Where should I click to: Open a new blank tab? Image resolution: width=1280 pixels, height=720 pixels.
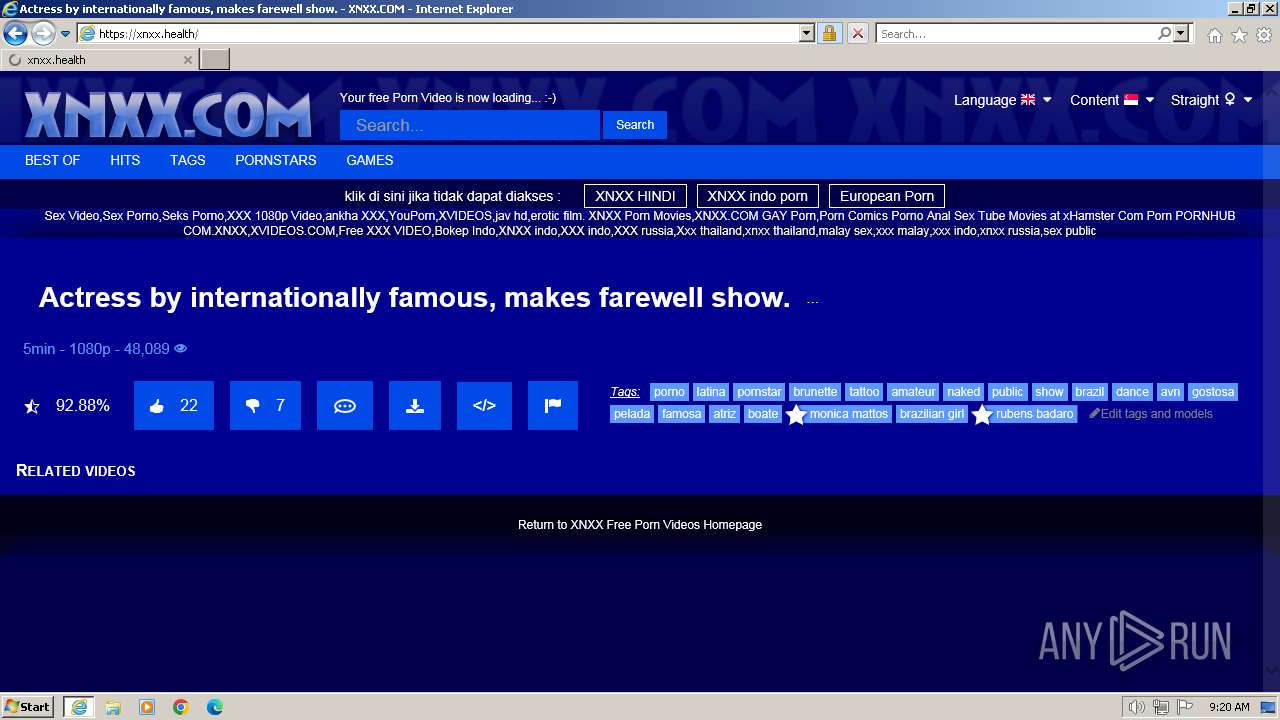click(x=215, y=60)
